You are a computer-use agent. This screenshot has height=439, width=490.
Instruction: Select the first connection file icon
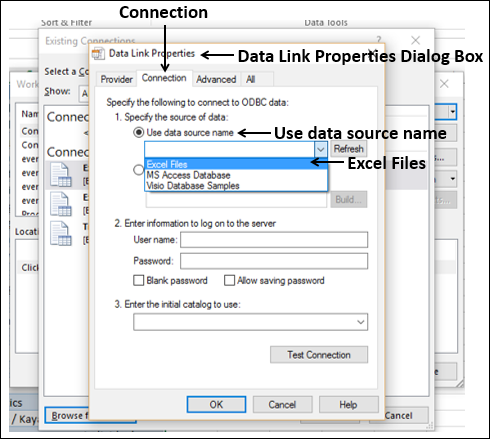point(61,174)
